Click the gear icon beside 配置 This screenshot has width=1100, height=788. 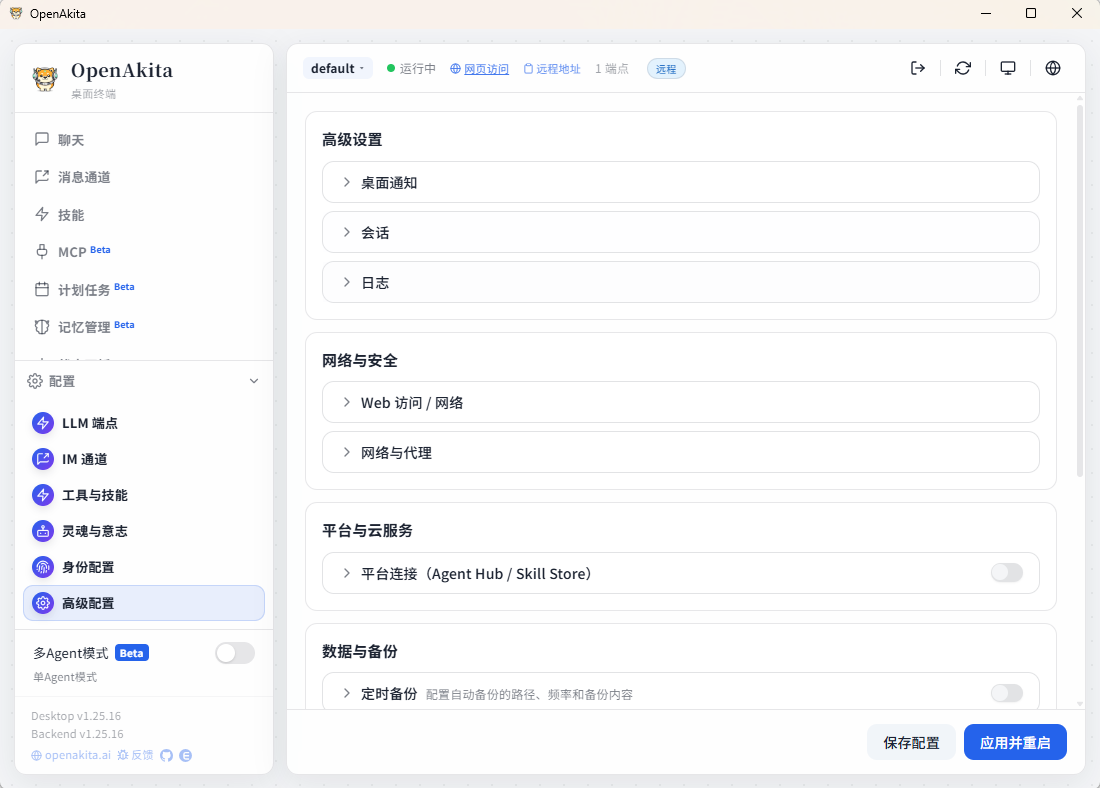pyautogui.click(x=35, y=381)
